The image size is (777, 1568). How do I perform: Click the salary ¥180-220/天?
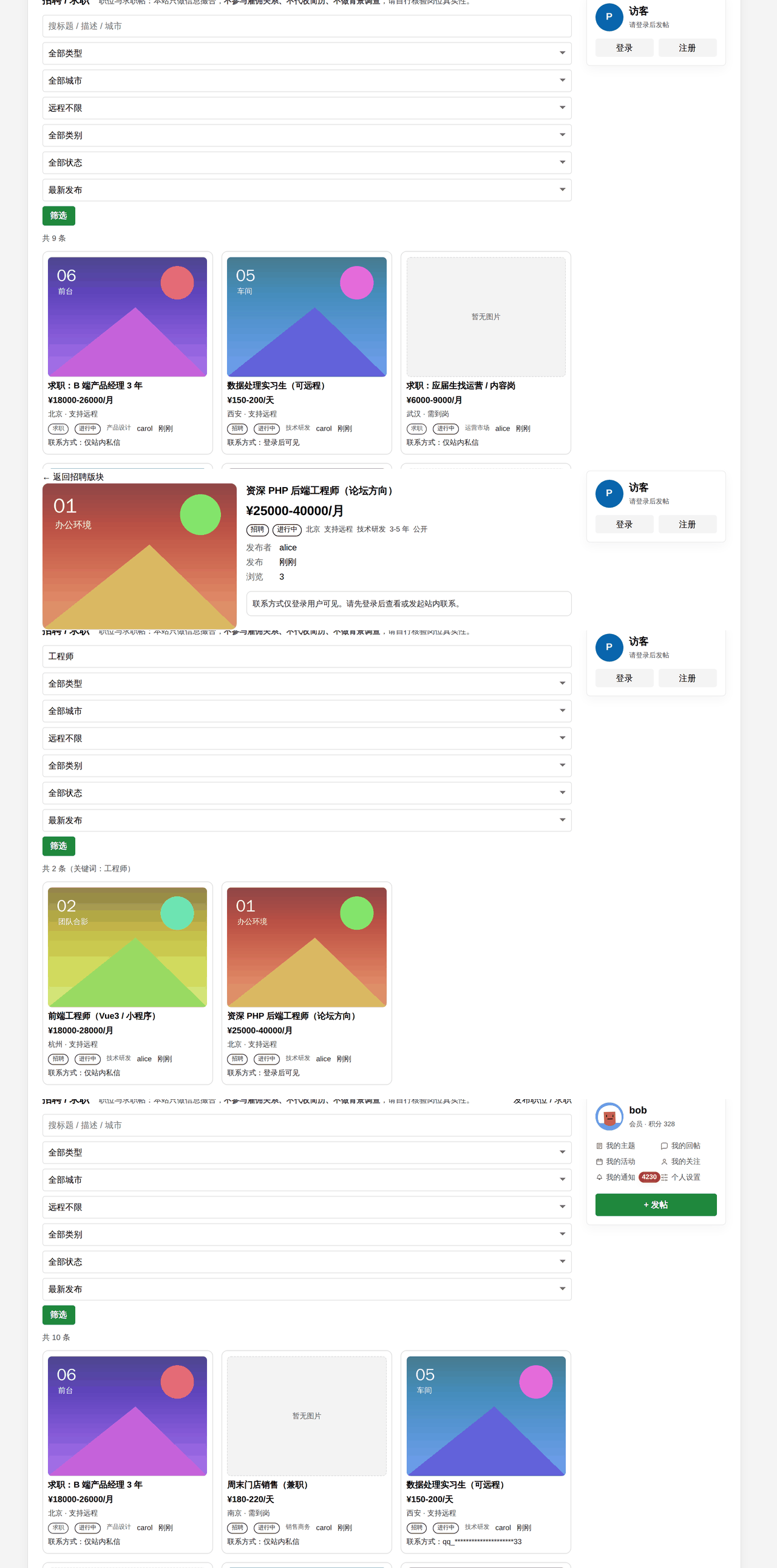[251, 1499]
